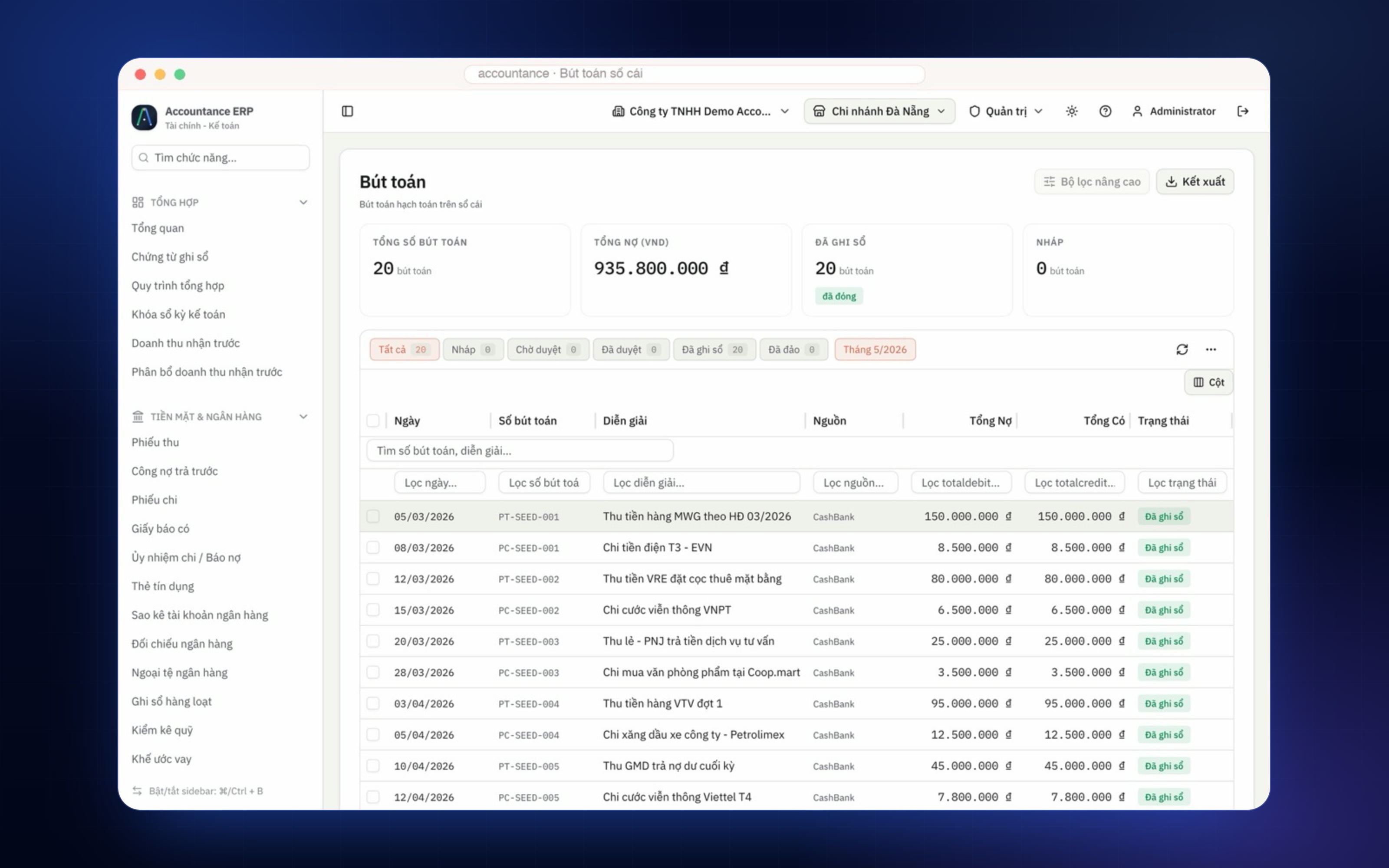
Task: Switch to the Nháp tab
Action: (x=473, y=349)
